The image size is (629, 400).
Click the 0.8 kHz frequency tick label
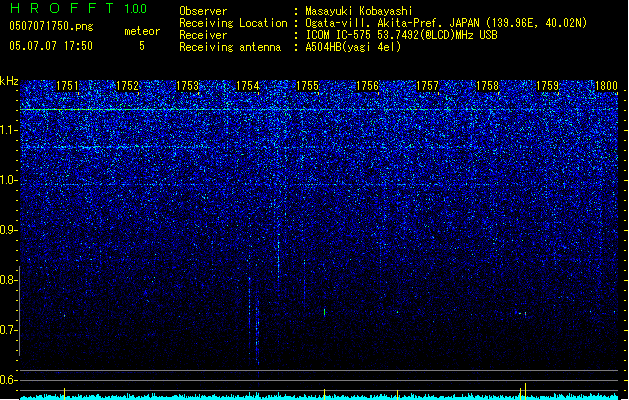[8, 280]
